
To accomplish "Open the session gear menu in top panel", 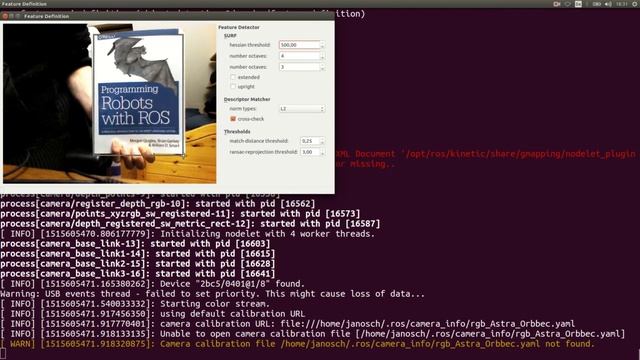I will pos(635,4).
